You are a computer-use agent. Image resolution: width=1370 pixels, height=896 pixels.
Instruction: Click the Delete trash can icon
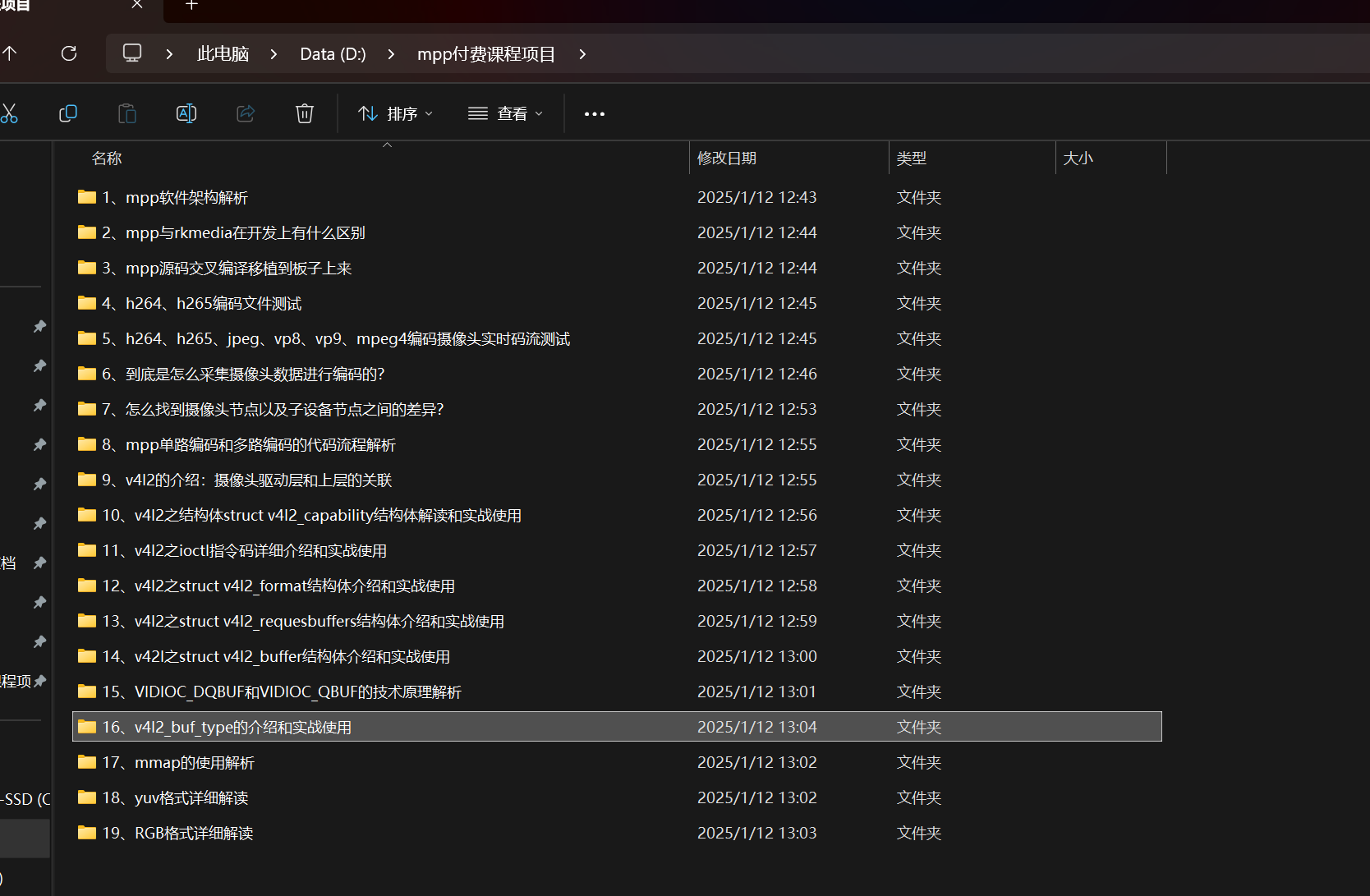[x=305, y=113]
